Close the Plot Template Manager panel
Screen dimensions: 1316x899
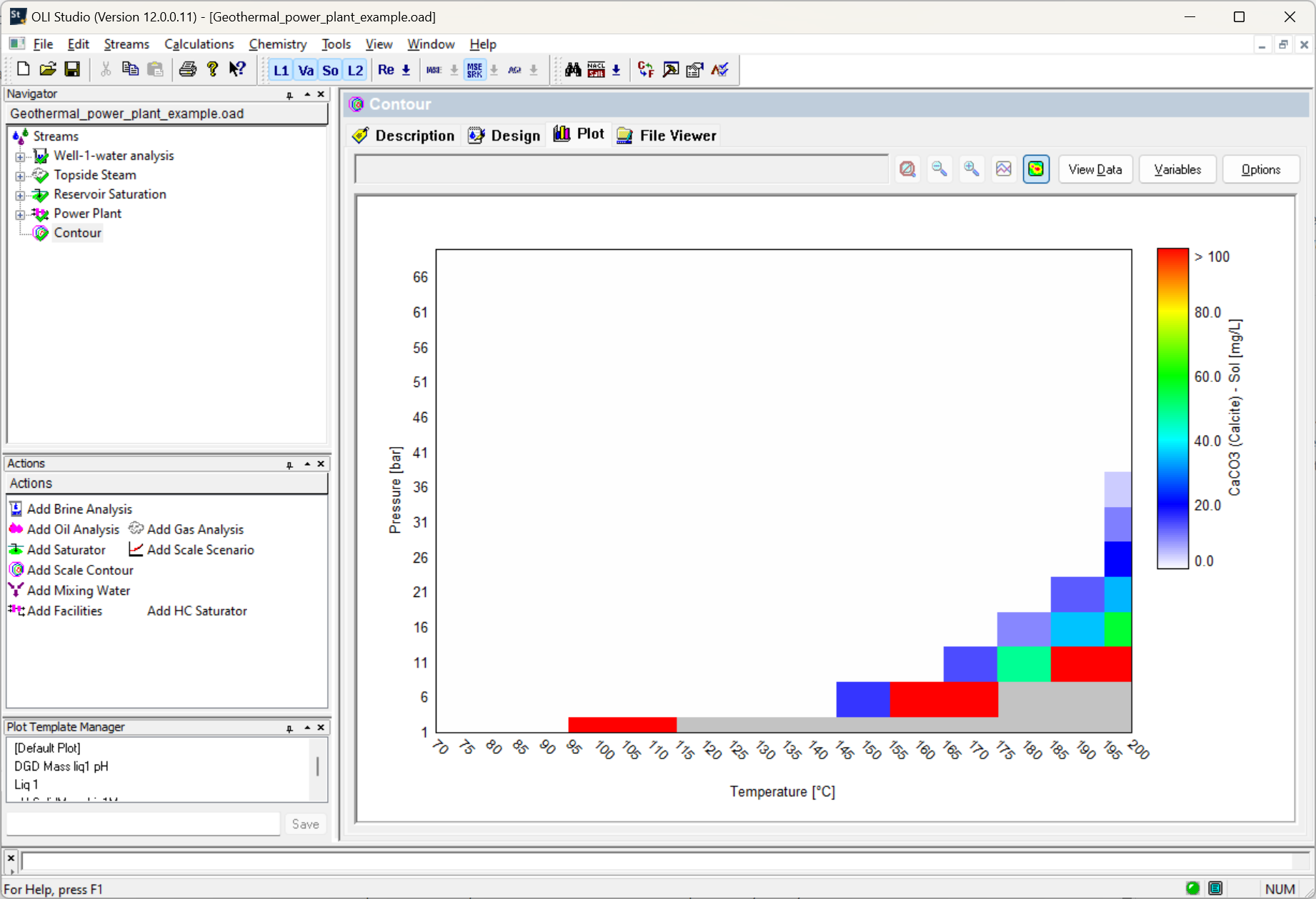tap(321, 728)
